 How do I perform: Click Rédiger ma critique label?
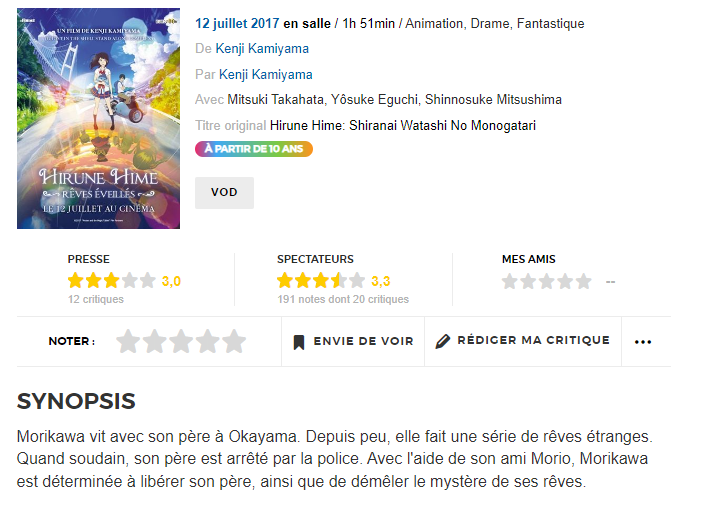534,340
